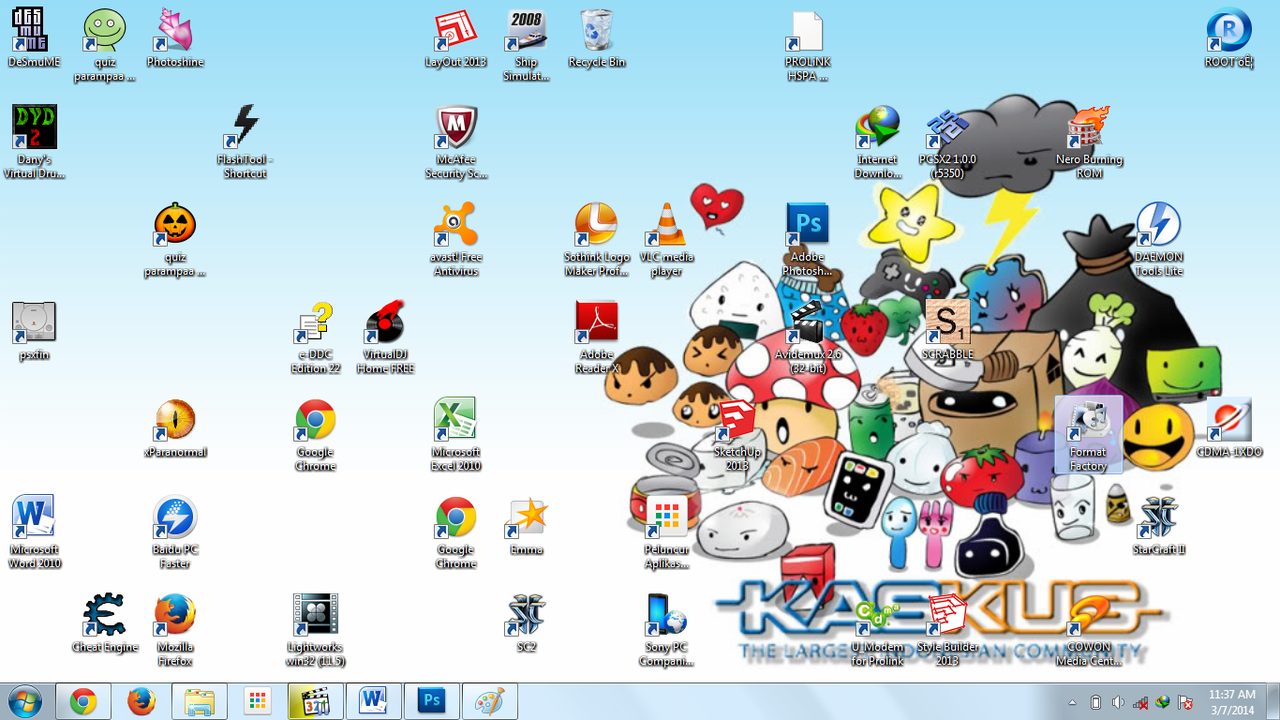
Task: Open the pumpkin quiz parampaa shortcut
Action: 175,239
